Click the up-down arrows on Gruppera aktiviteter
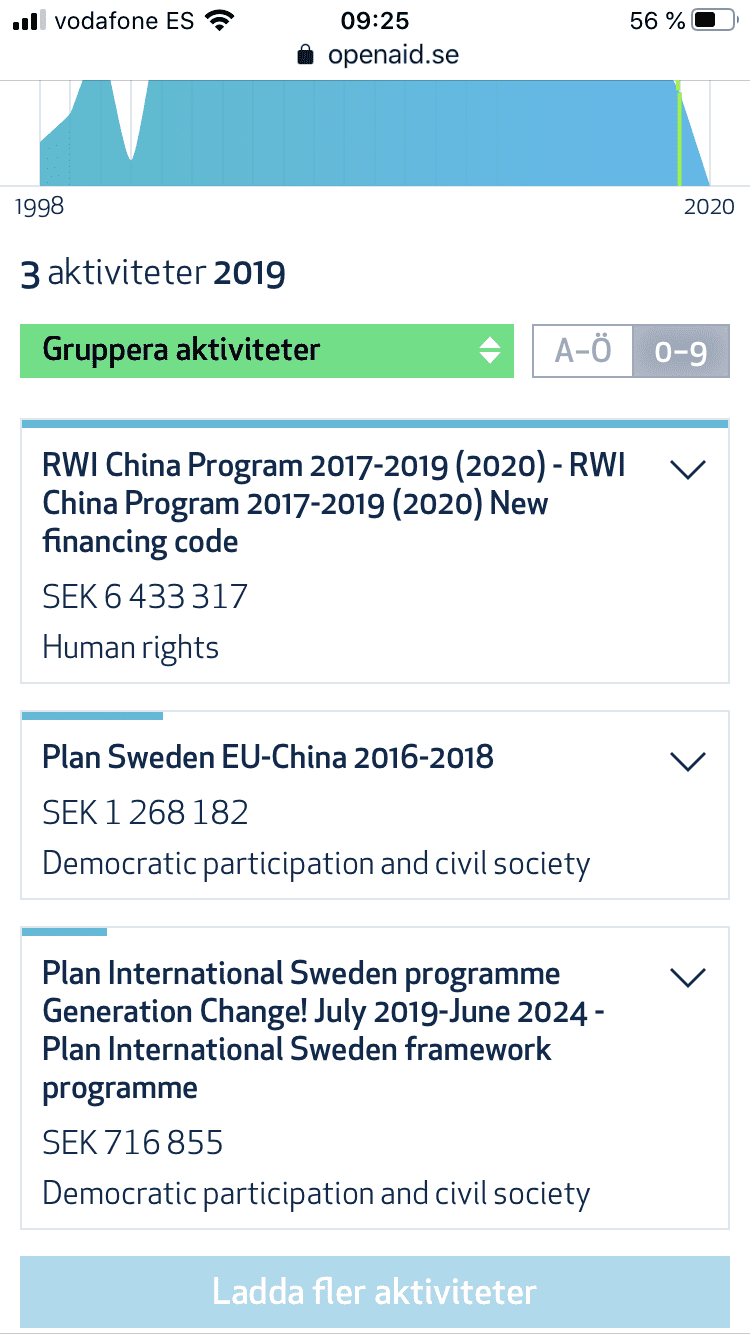 (x=489, y=351)
